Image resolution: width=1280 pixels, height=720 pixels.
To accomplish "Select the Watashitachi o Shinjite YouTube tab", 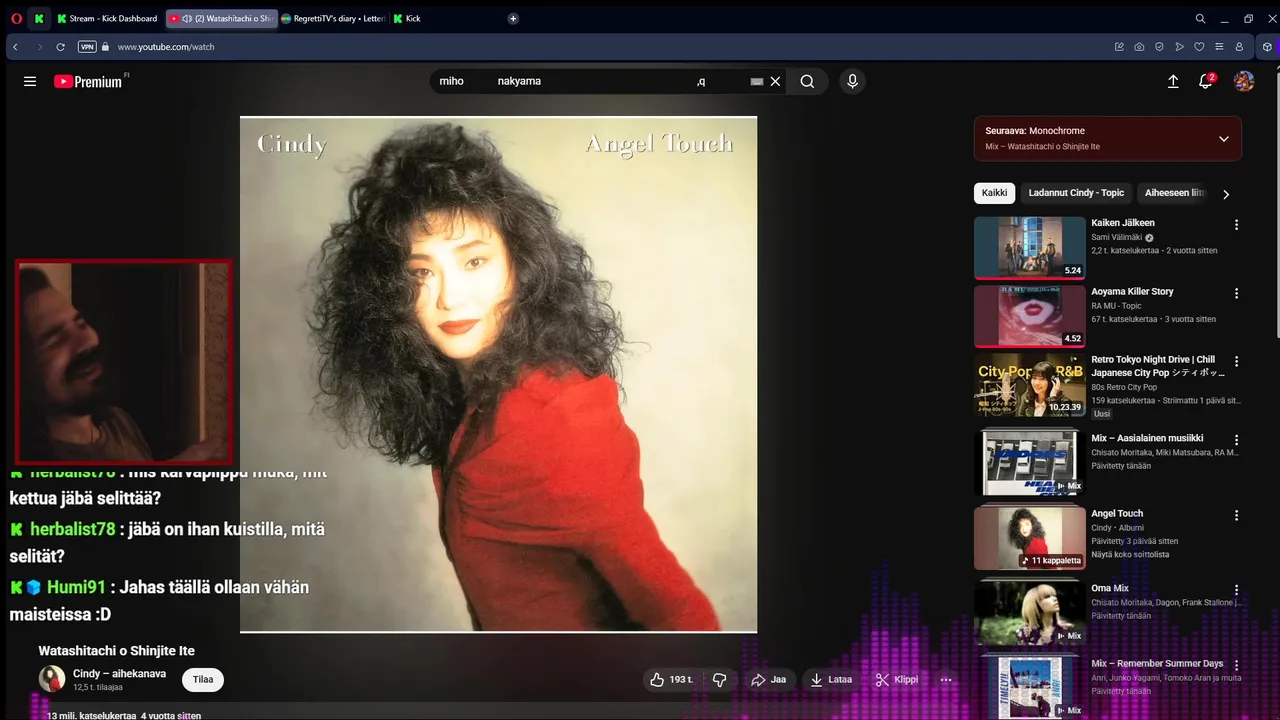I will [221, 18].
